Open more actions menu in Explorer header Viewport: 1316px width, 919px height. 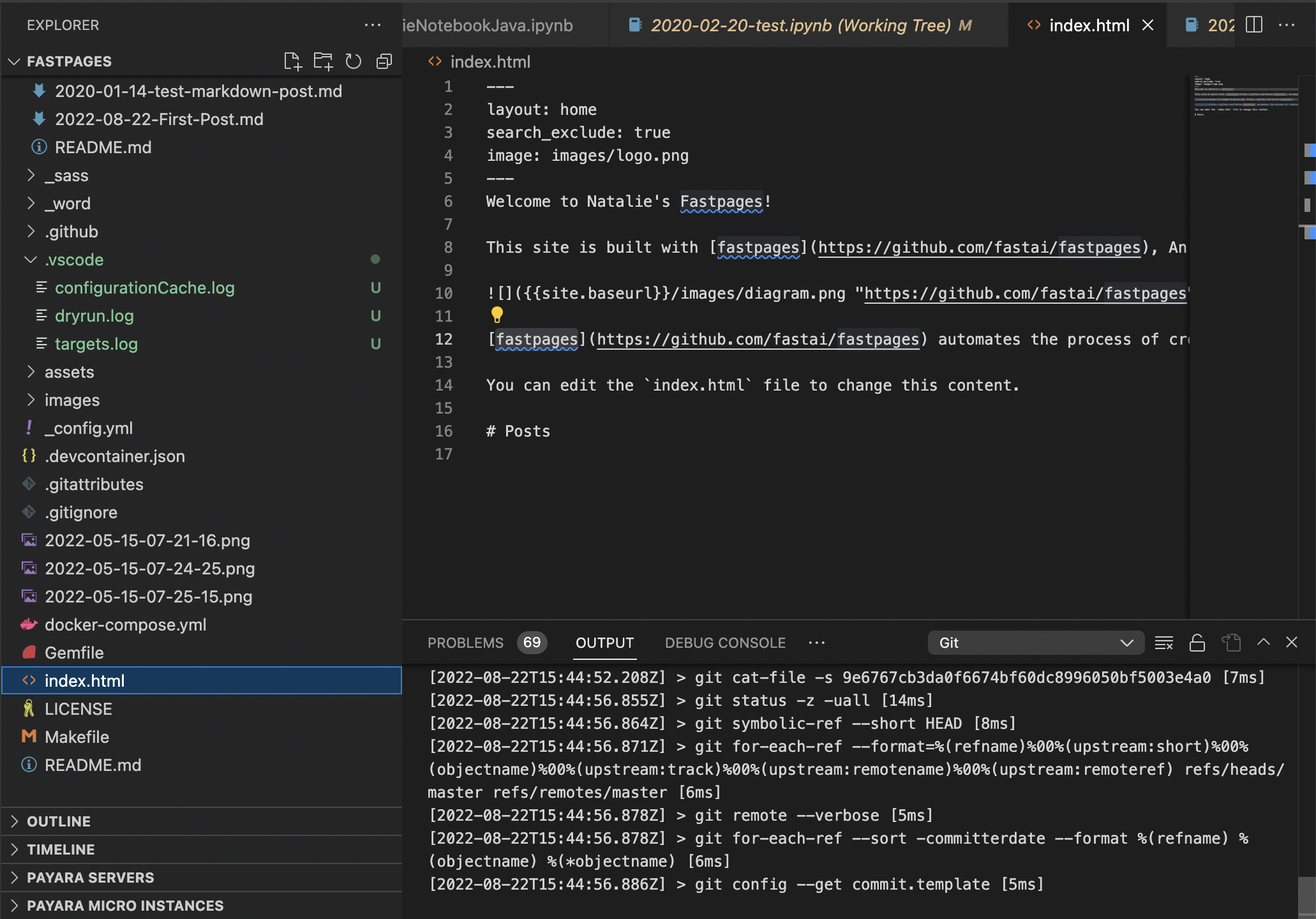tap(372, 25)
